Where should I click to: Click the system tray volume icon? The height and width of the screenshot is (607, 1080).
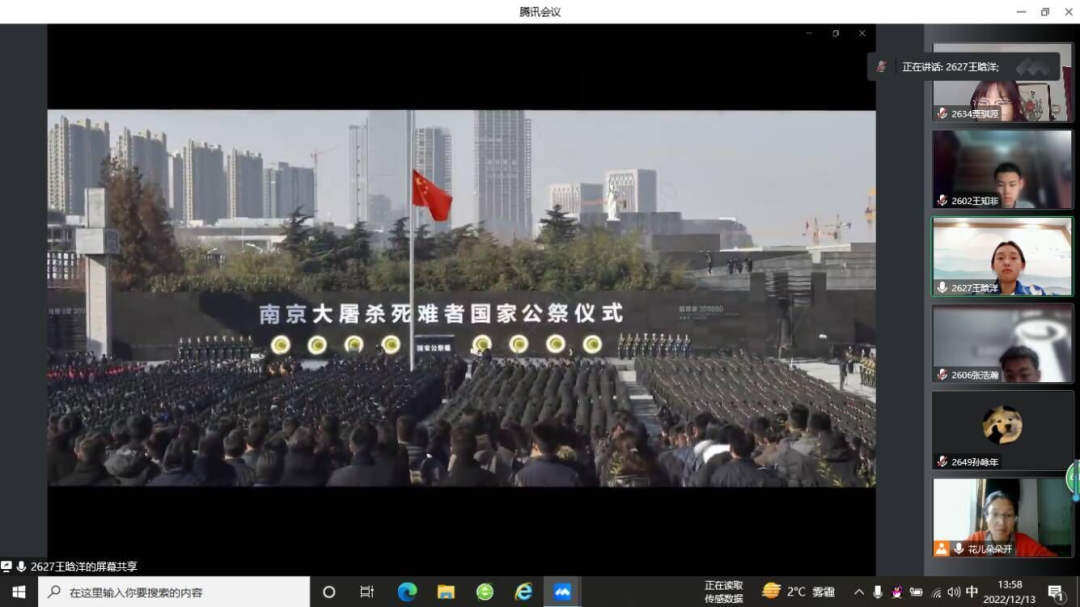coord(953,592)
